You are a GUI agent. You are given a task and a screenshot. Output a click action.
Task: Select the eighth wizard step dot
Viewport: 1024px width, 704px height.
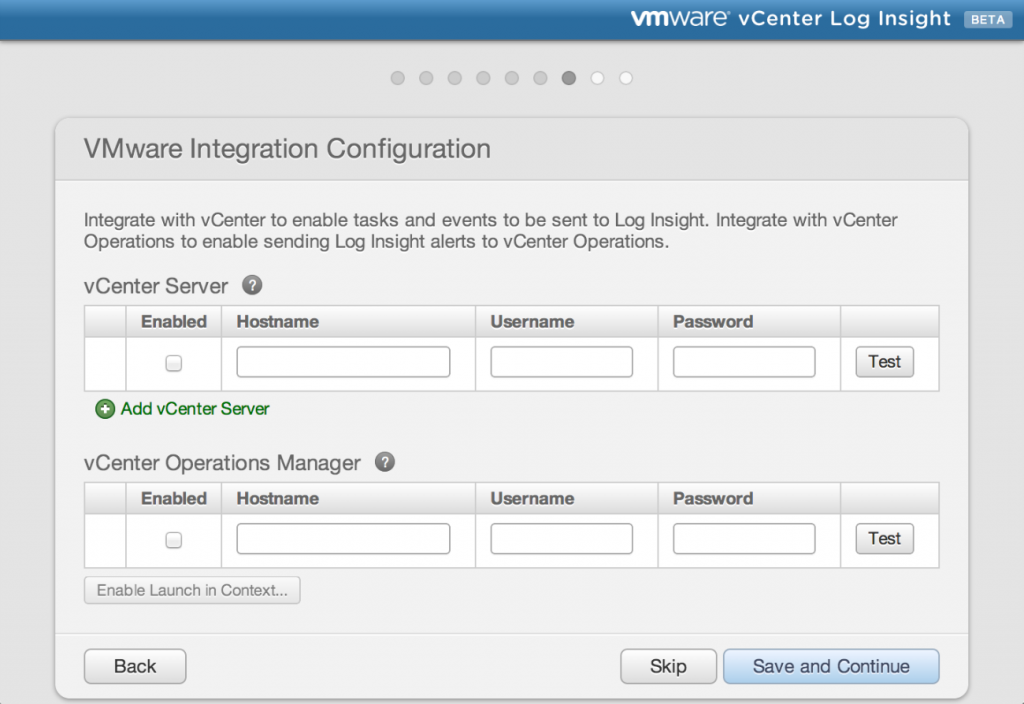pyautogui.click(x=598, y=78)
